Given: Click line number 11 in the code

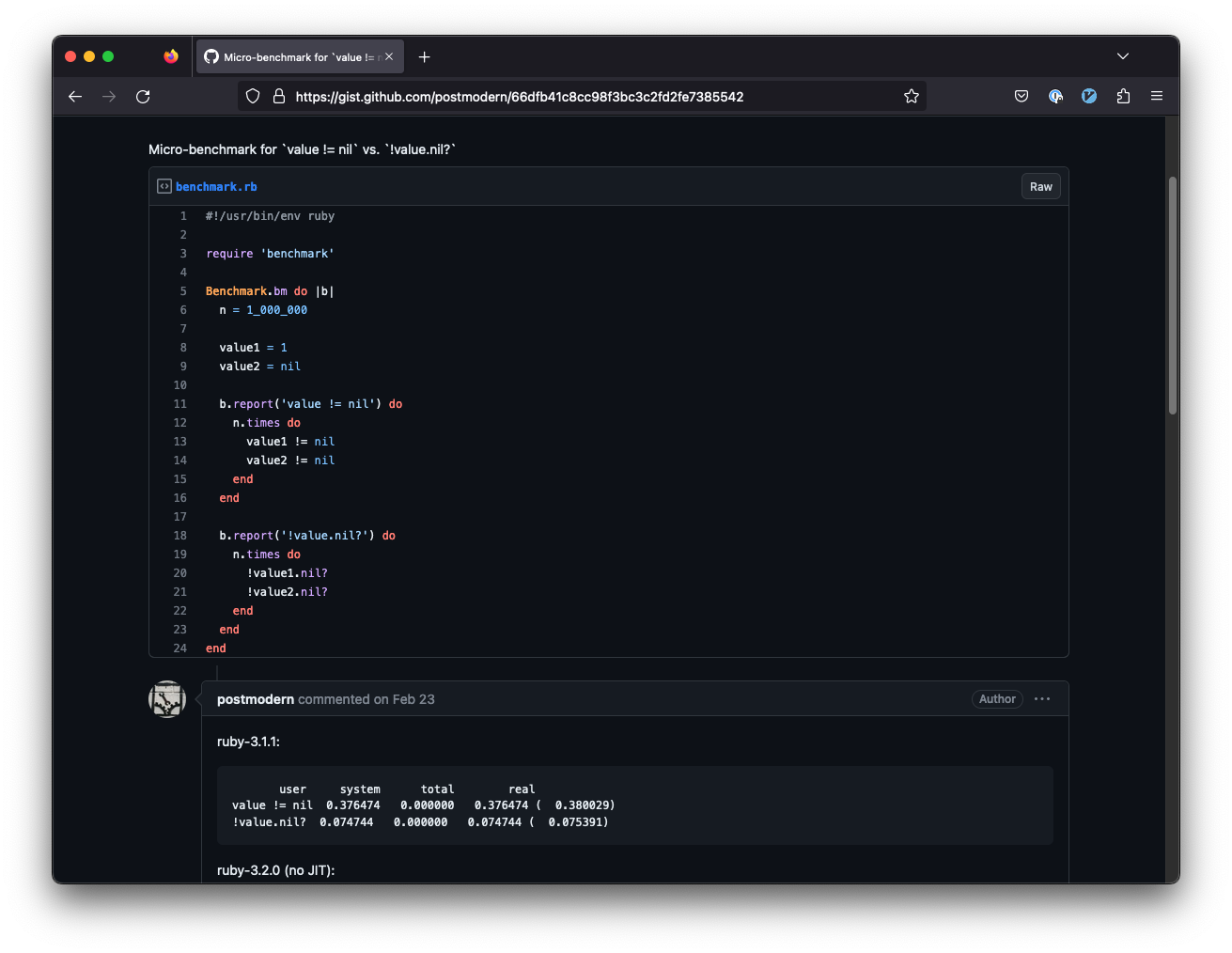Looking at the screenshot, I should [179, 404].
